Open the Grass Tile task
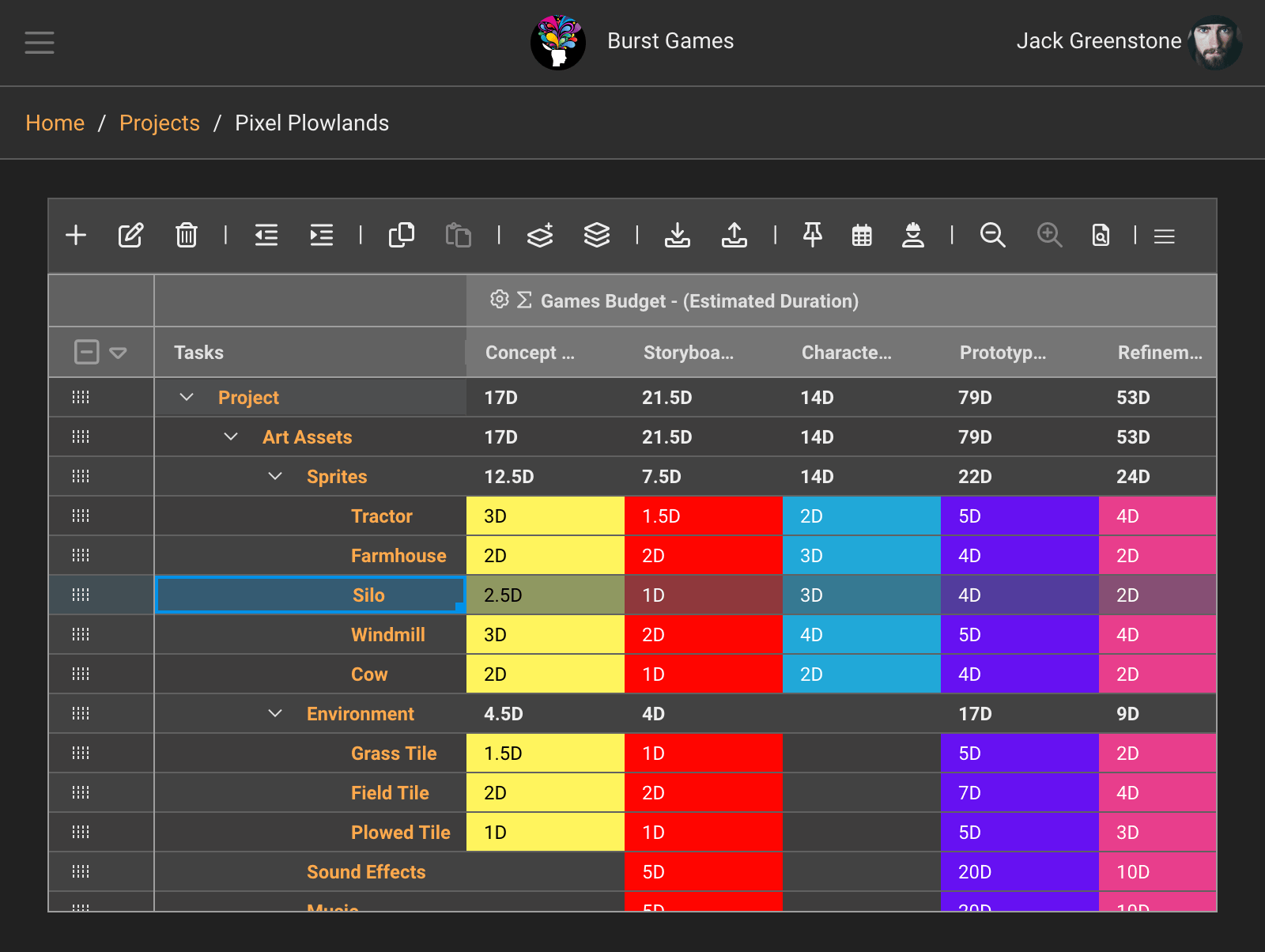Image resolution: width=1265 pixels, height=952 pixels. 394,754
